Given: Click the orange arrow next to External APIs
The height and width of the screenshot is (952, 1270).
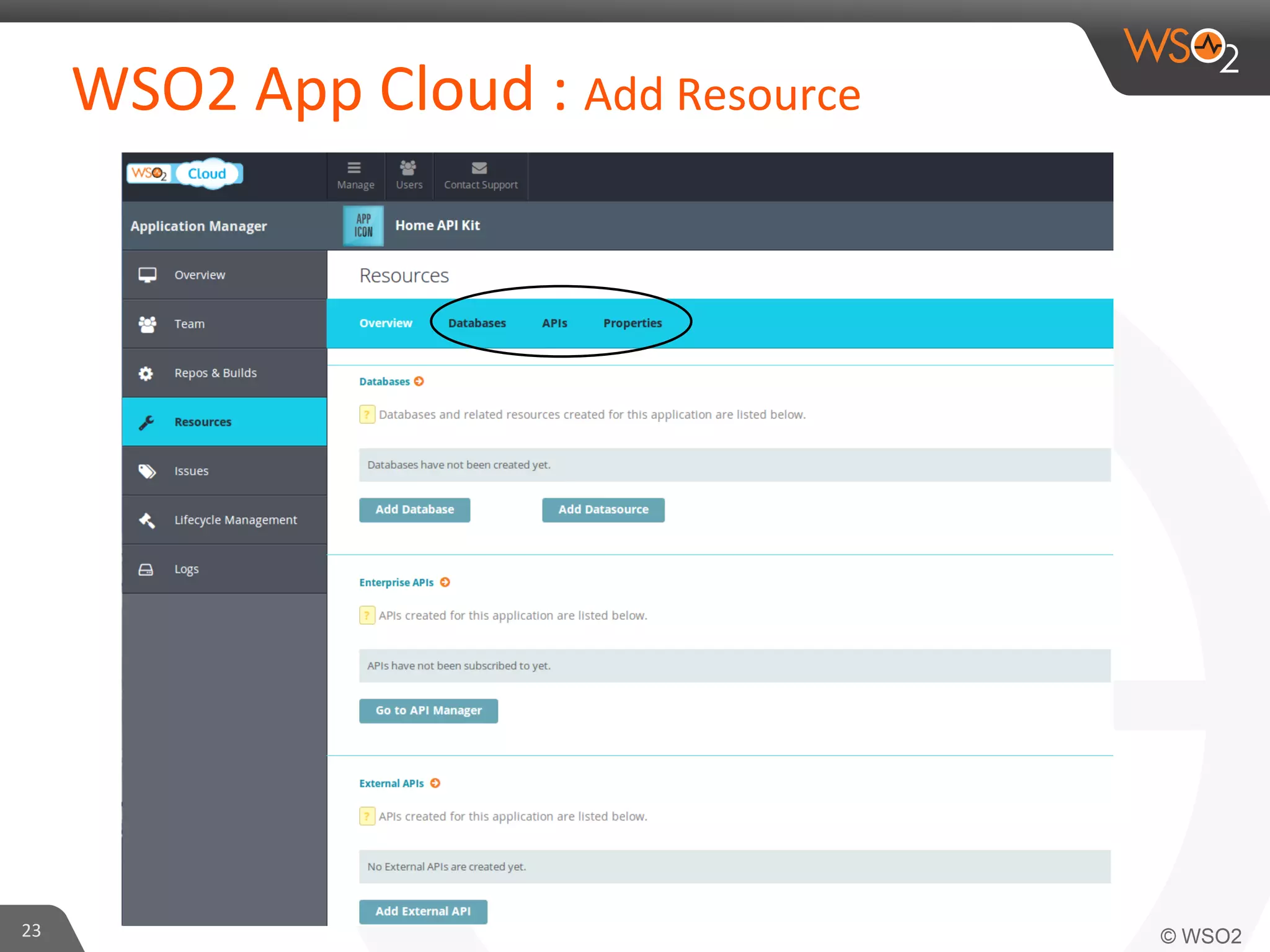Looking at the screenshot, I should point(435,783).
